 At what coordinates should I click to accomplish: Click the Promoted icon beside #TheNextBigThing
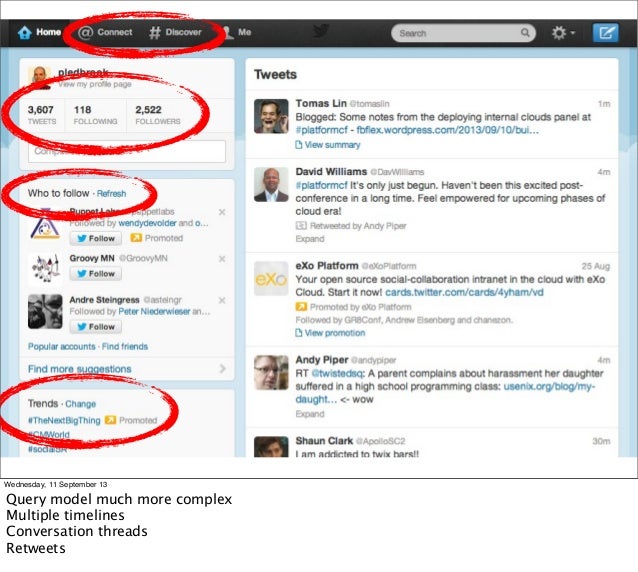(x=110, y=420)
